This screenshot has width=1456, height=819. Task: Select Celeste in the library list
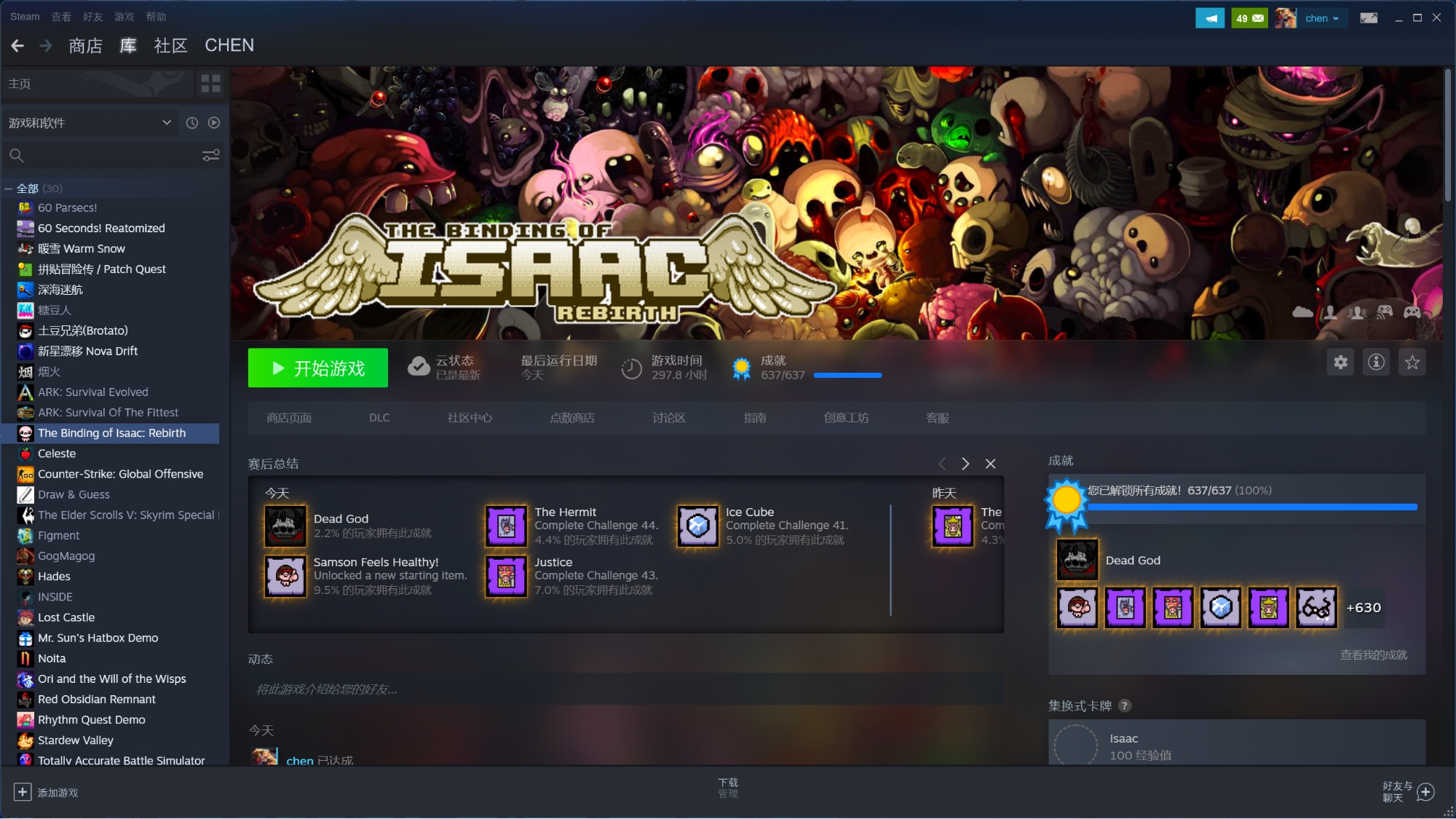pyautogui.click(x=57, y=454)
